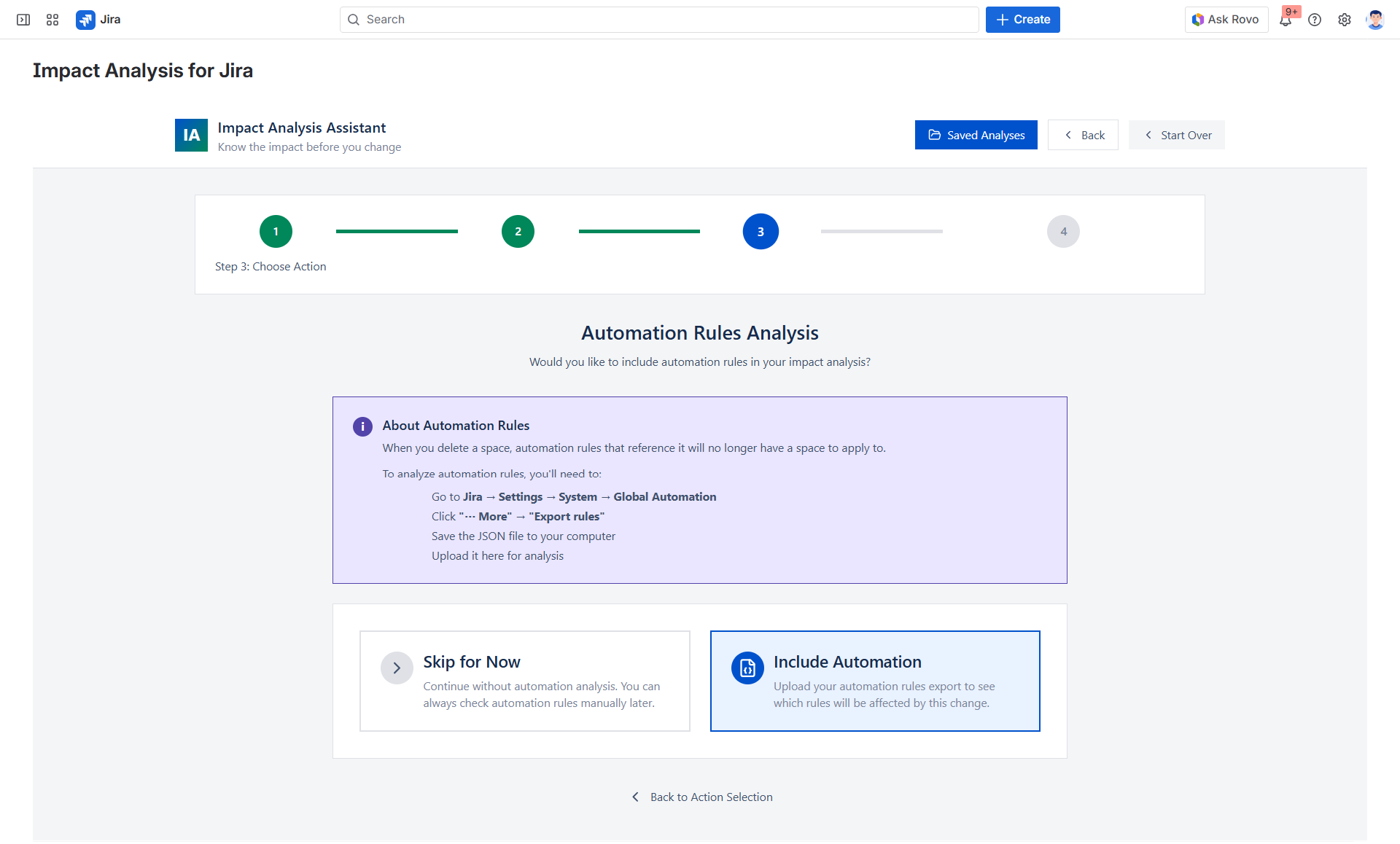Viewport: 1400px width, 844px height.
Task: Click the chevron inside the Start Over button
Action: [x=1148, y=135]
